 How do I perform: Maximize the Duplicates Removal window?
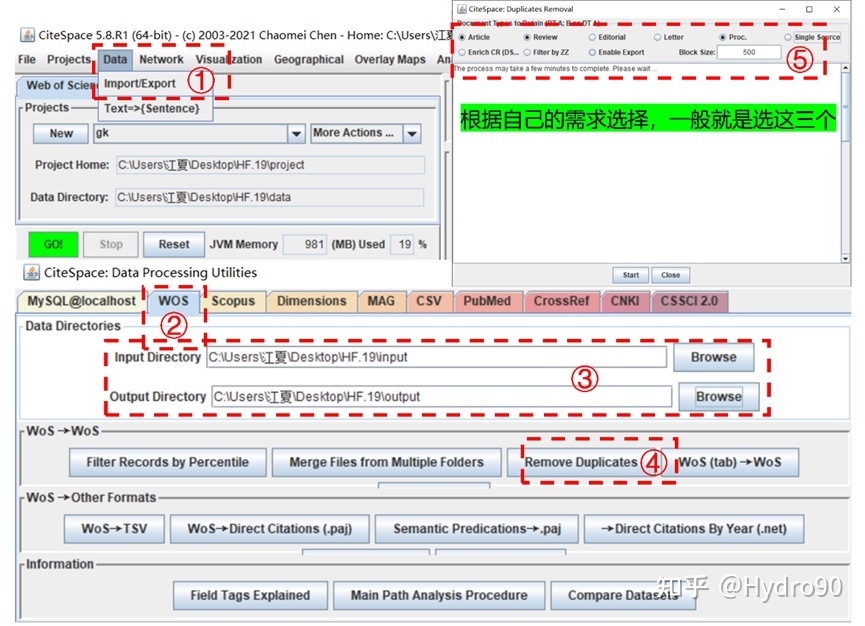coord(809,9)
